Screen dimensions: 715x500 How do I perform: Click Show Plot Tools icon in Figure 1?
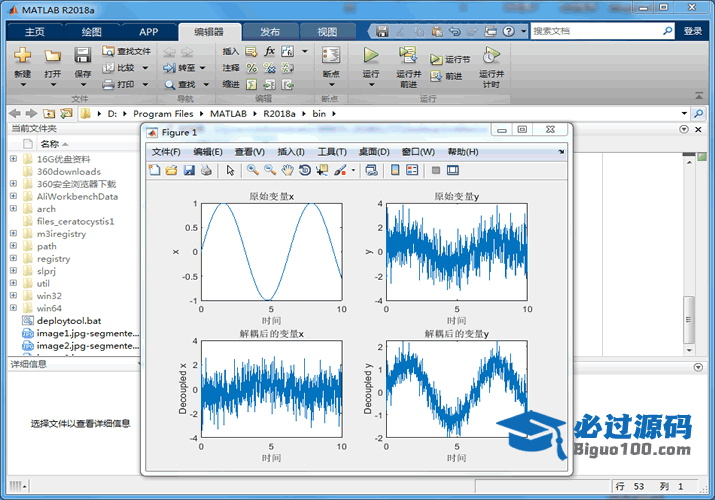pos(453,170)
